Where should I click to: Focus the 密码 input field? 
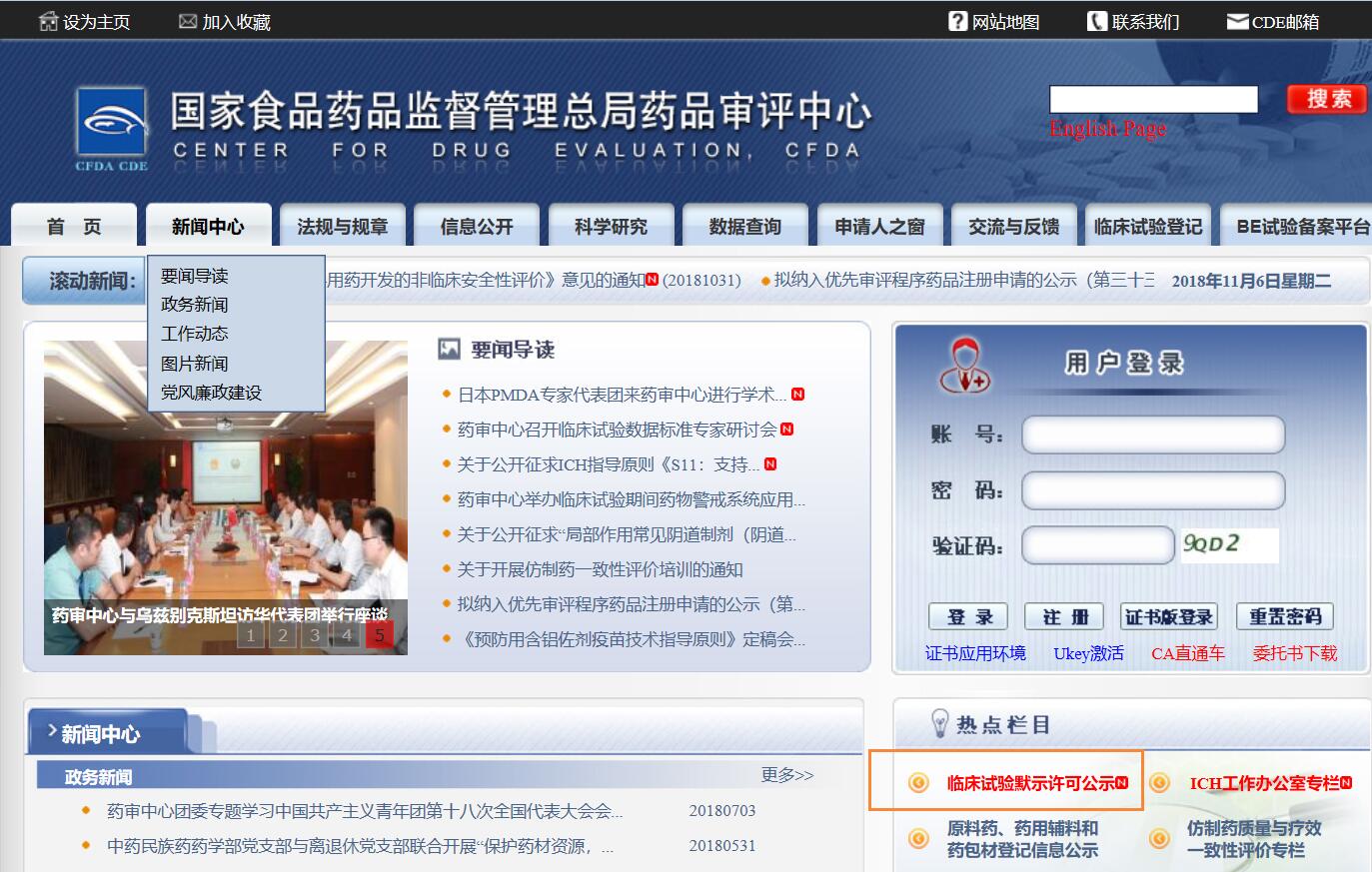[1153, 490]
